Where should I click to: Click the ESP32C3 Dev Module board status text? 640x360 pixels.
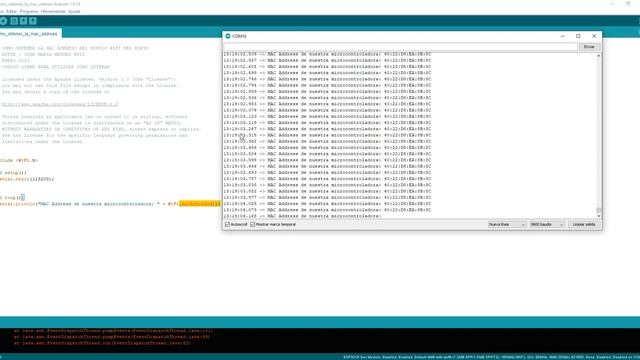(x=491, y=357)
